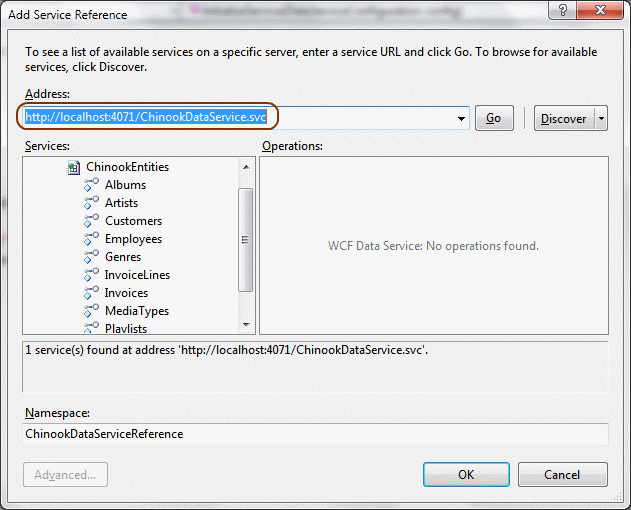This screenshot has height=510, width=631.
Task: Click the MediaTypes entity set icon
Action: pos(91,311)
